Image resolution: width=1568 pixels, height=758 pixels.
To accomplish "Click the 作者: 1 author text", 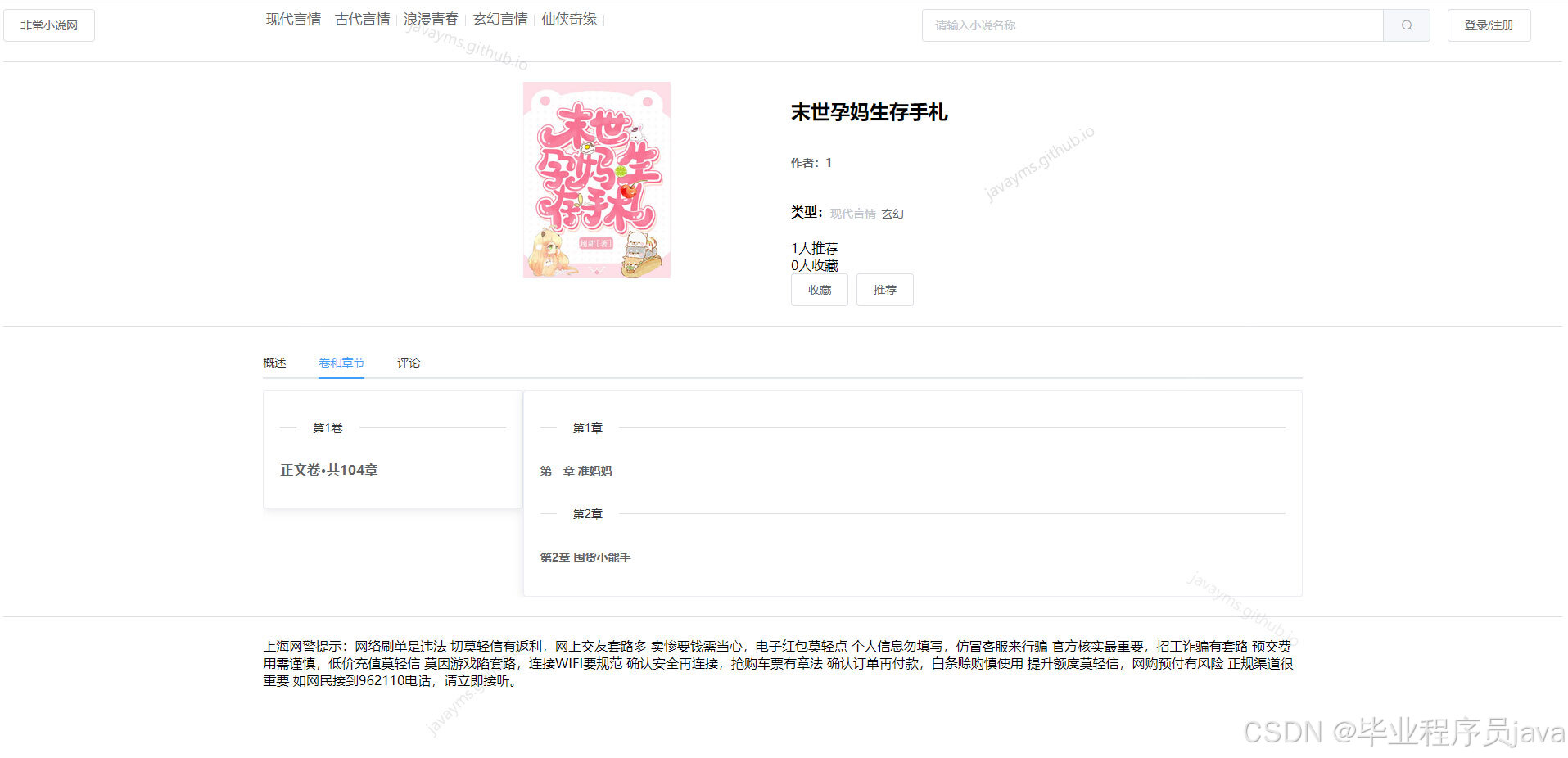I will click(x=811, y=163).
